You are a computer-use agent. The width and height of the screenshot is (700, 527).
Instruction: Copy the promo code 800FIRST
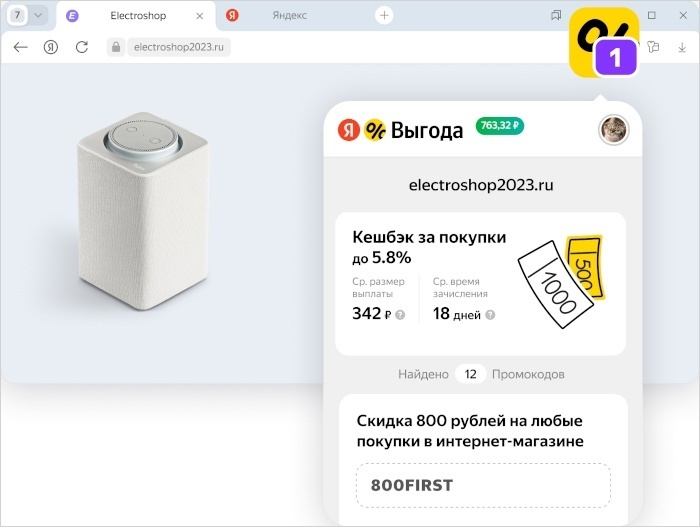[483, 485]
